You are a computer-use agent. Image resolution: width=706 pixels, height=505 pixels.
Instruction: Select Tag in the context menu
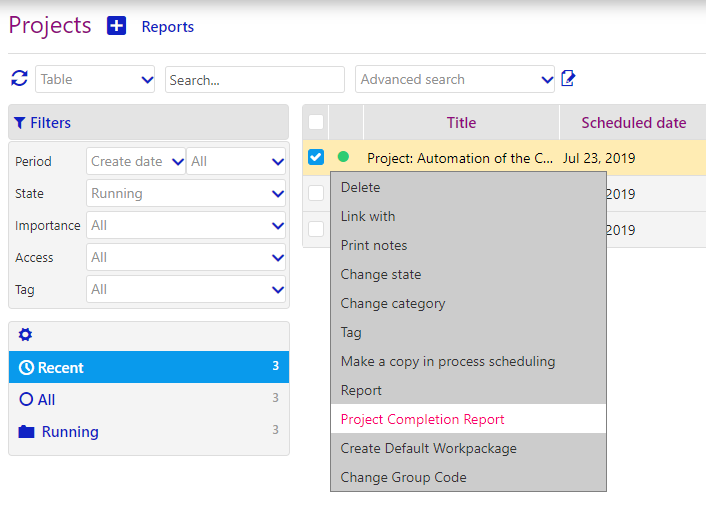tap(468, 332)
